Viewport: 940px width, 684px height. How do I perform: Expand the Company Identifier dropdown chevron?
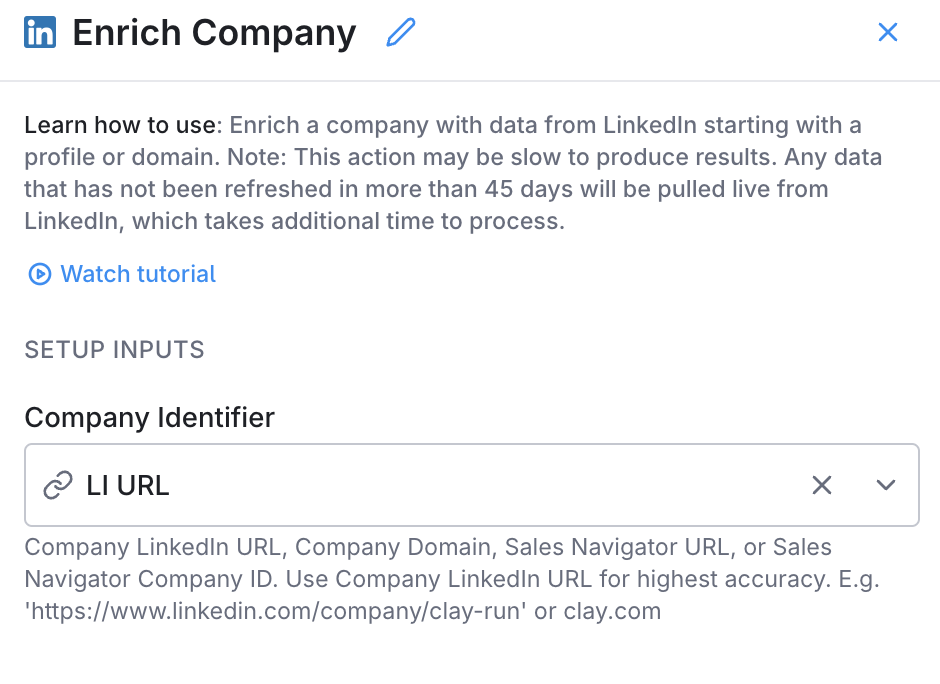point(885,486)
